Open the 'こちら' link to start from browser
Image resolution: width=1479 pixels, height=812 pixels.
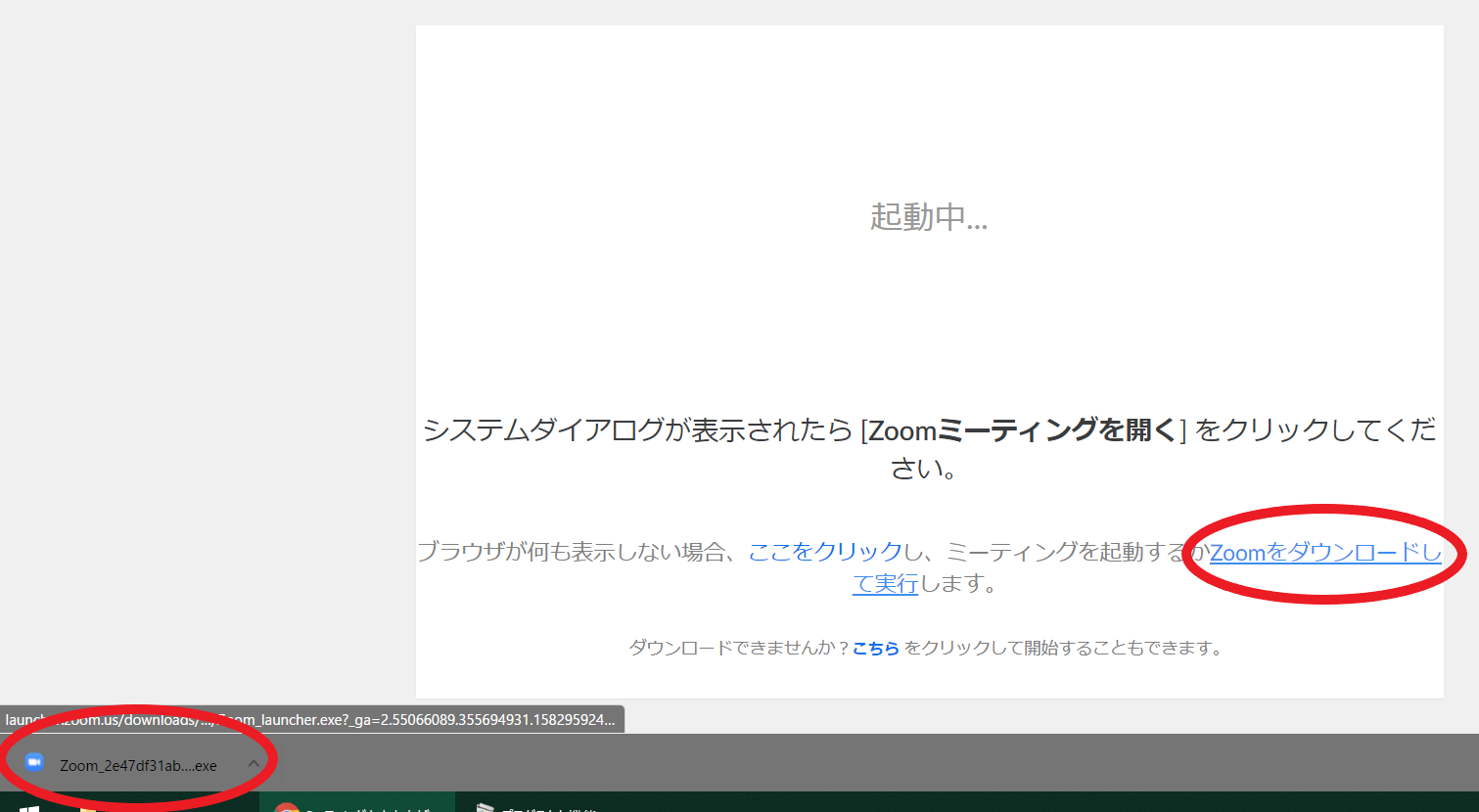point(876,648)
